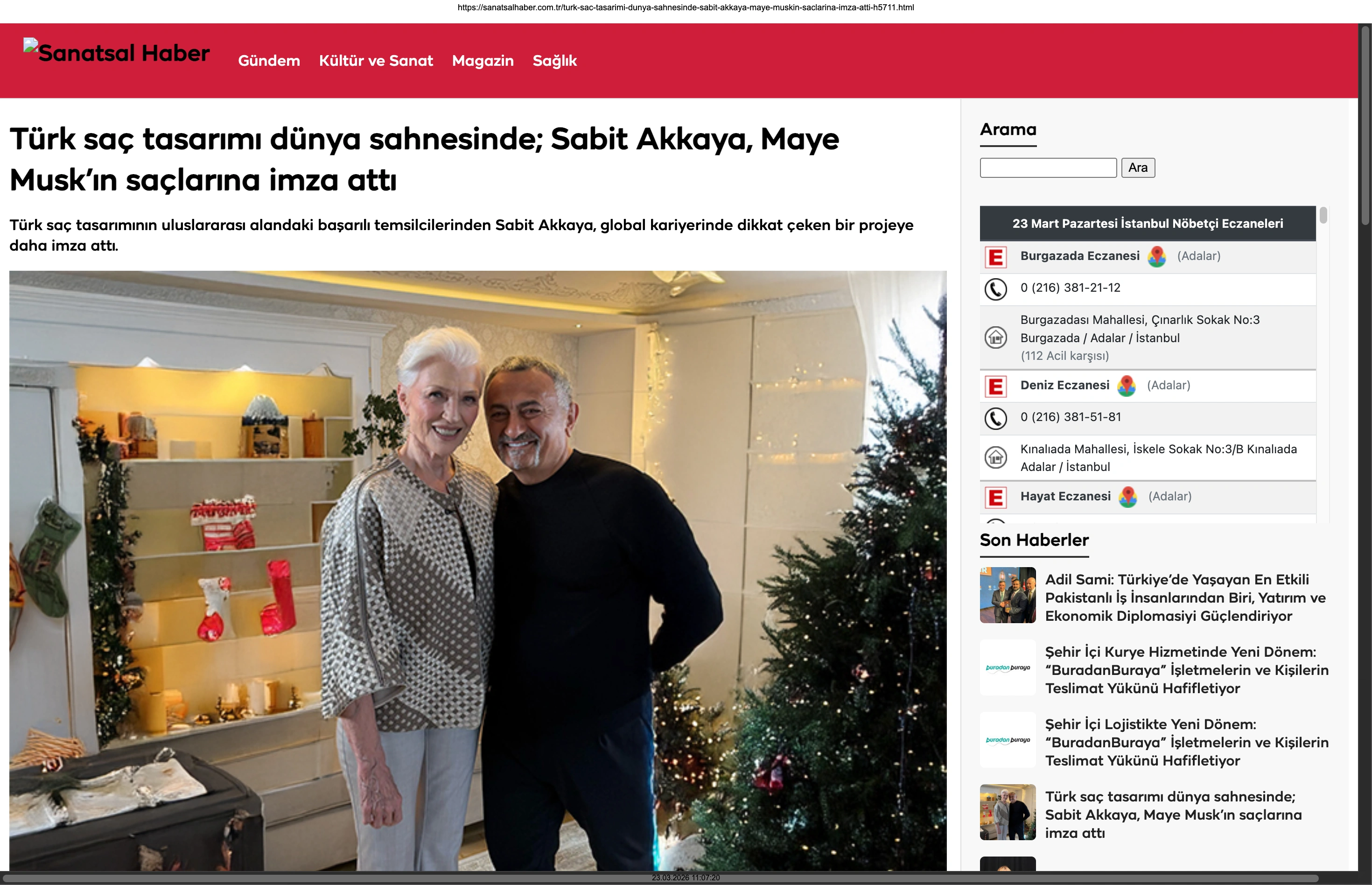Click the Sanatsal Haber site logo
Image resolution: width=1372 pixels, height=885 pixels.
tap(117, 53)
